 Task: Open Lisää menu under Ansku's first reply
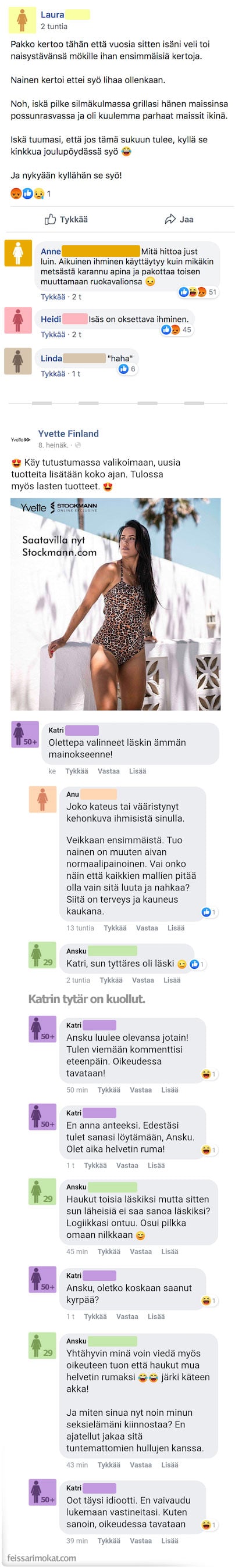(x=172, y=980)
